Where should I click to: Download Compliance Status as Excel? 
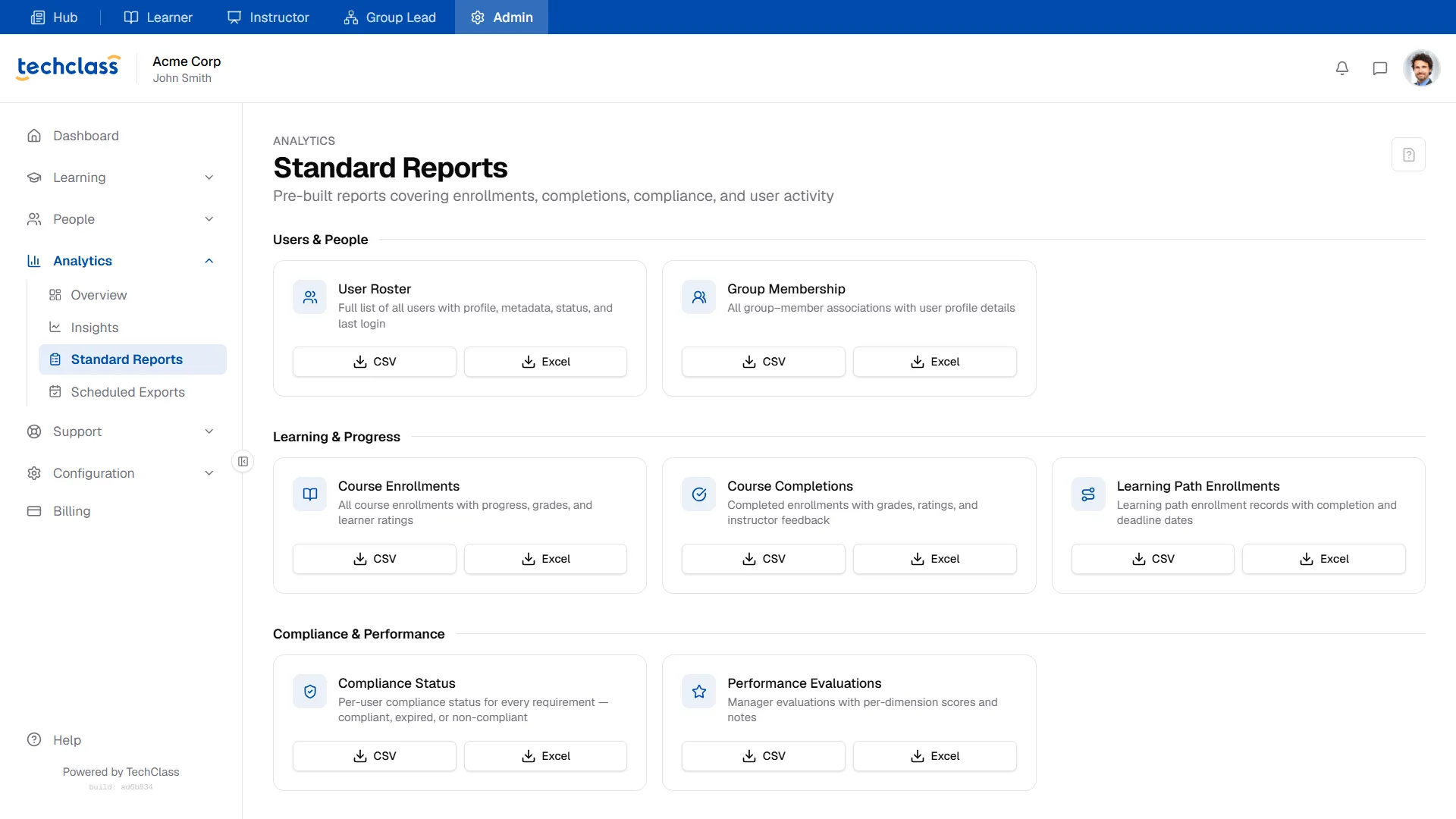click(x=546, y=756)
